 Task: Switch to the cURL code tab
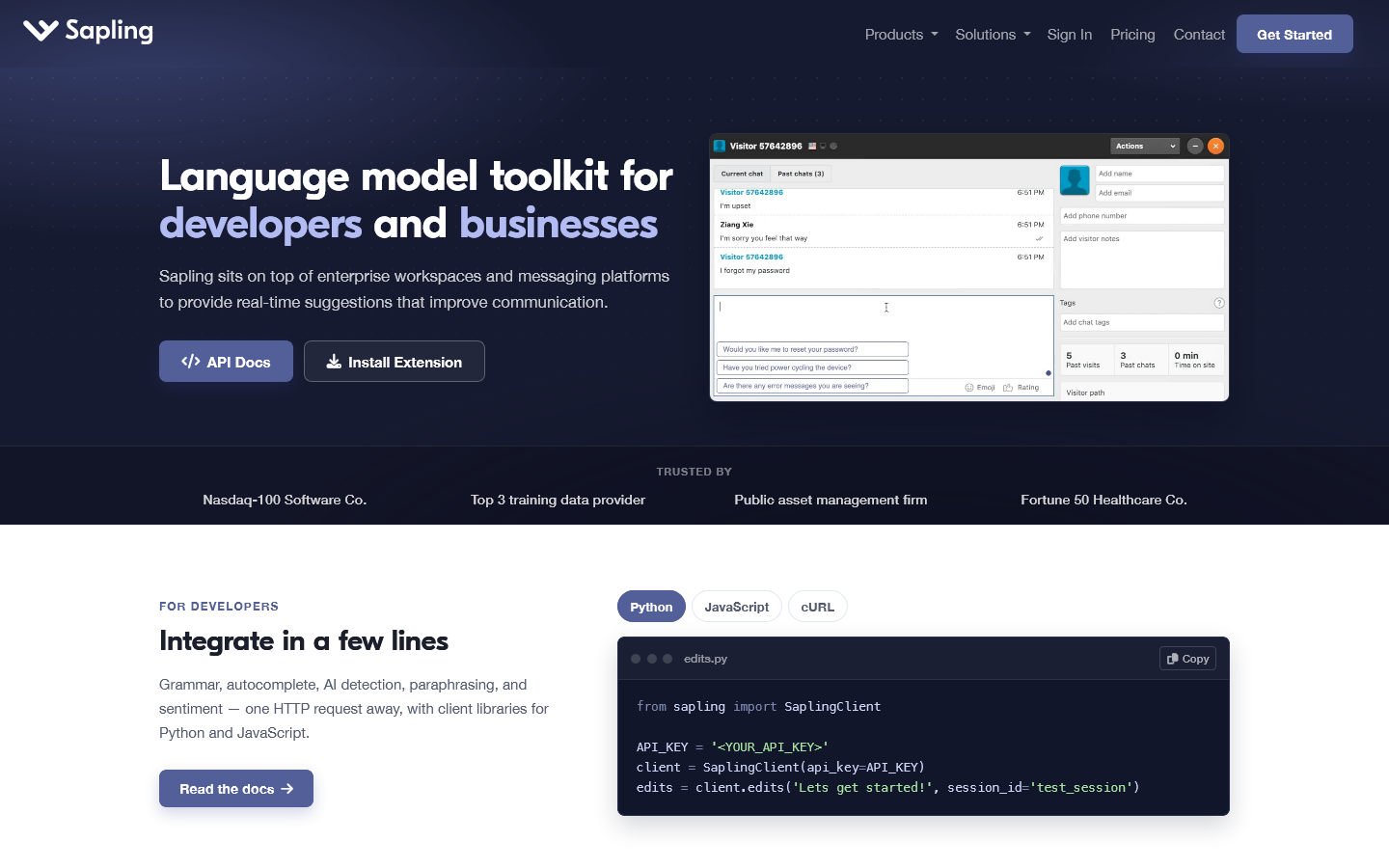(x=818, y=607)
